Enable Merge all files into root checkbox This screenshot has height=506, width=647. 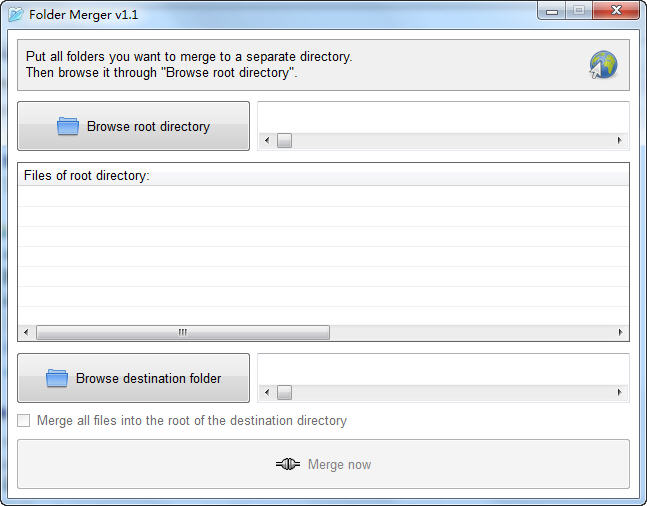pyautogui.click(x=24, y=421)
